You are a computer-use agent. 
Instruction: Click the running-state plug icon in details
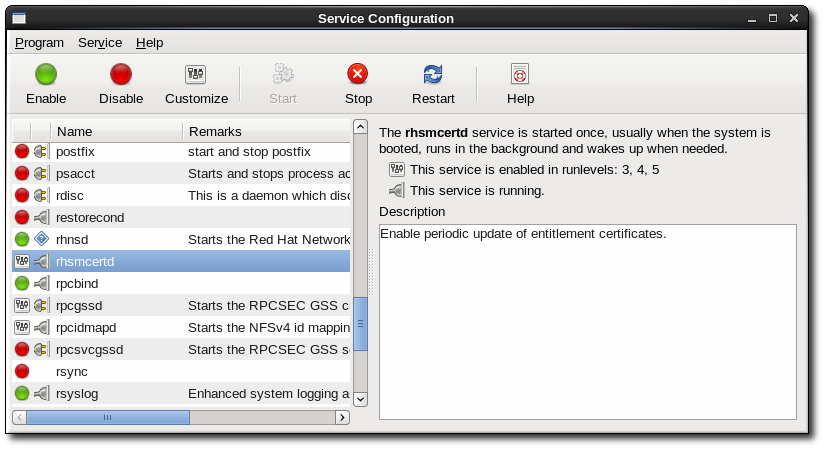tap(397, 190)
